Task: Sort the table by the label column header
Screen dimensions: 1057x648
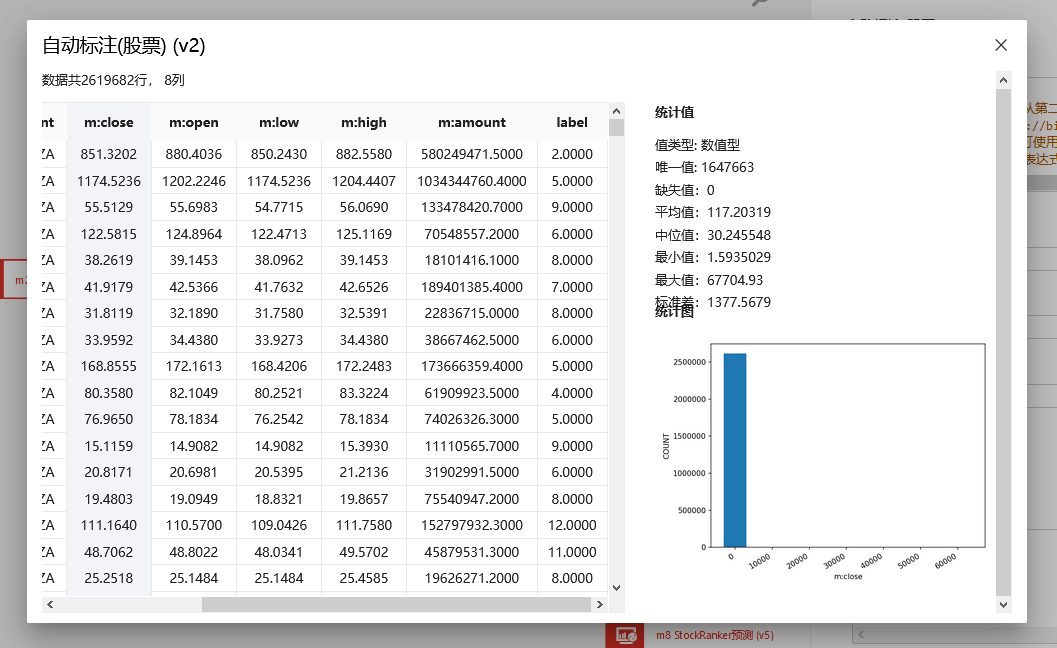Action: coord(572,121)
